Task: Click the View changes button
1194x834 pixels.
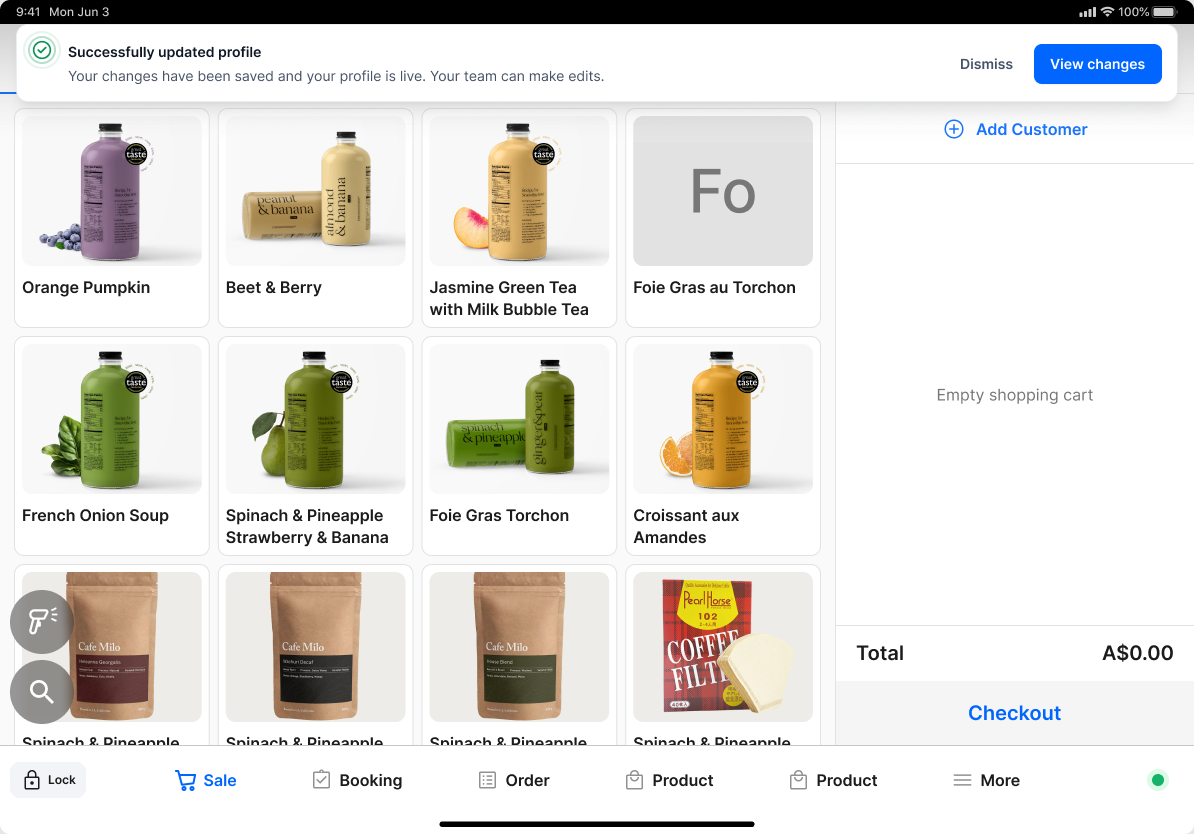Action: pyautogui.click(x=1097, y=64)
